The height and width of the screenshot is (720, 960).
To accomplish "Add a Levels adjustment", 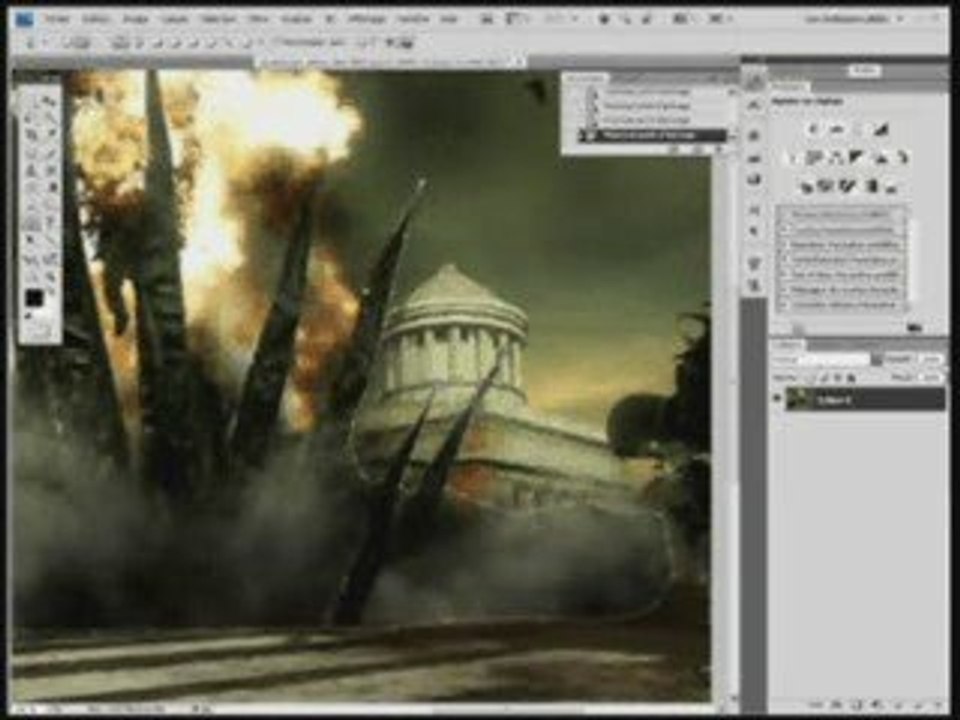I will click(x=838, y=129).
